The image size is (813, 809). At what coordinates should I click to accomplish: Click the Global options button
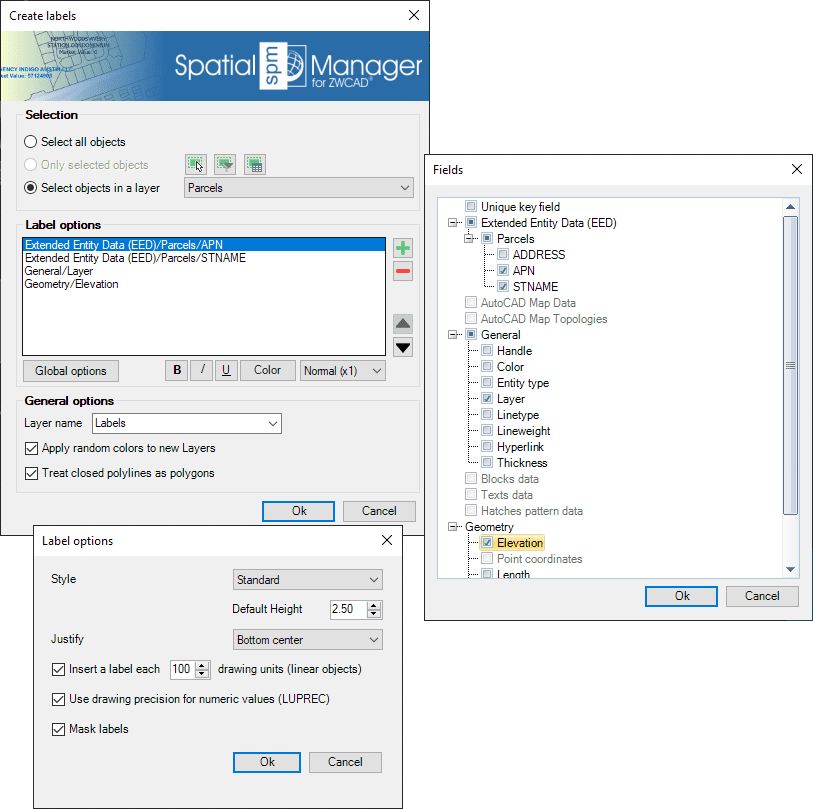[71, 370]
